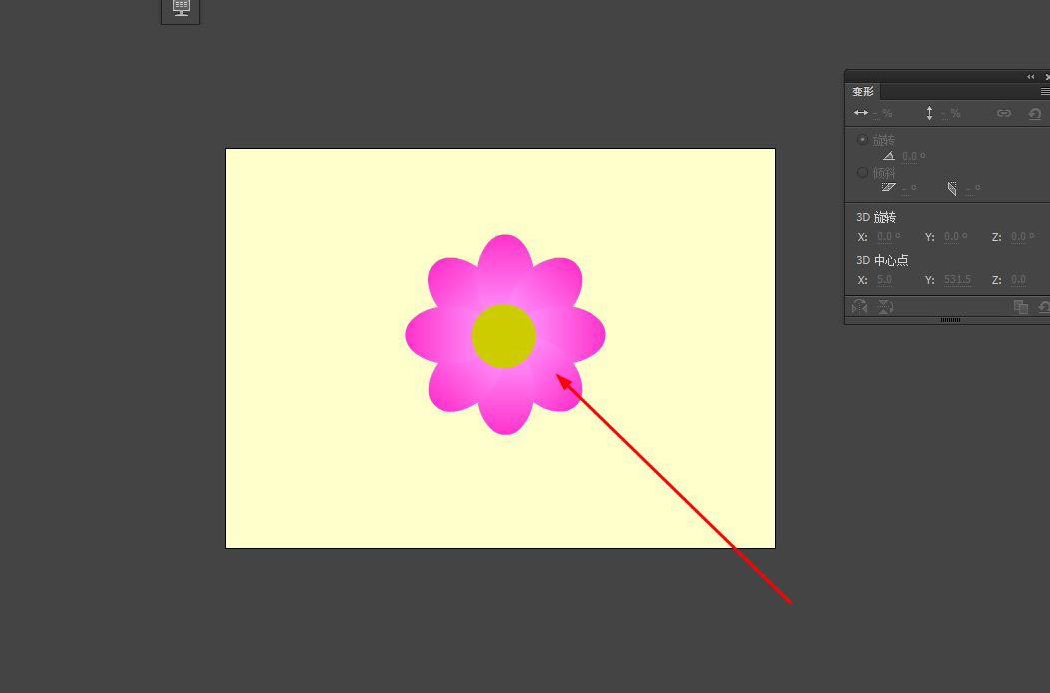Click the vertical flip icon at panel bottom

point(886,307)
